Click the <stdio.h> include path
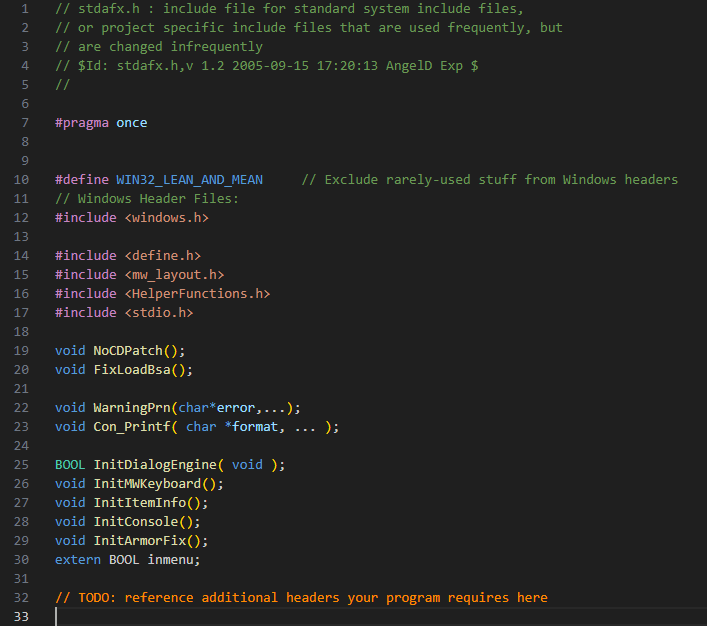707x626 pixels. (x=158, y=313)
